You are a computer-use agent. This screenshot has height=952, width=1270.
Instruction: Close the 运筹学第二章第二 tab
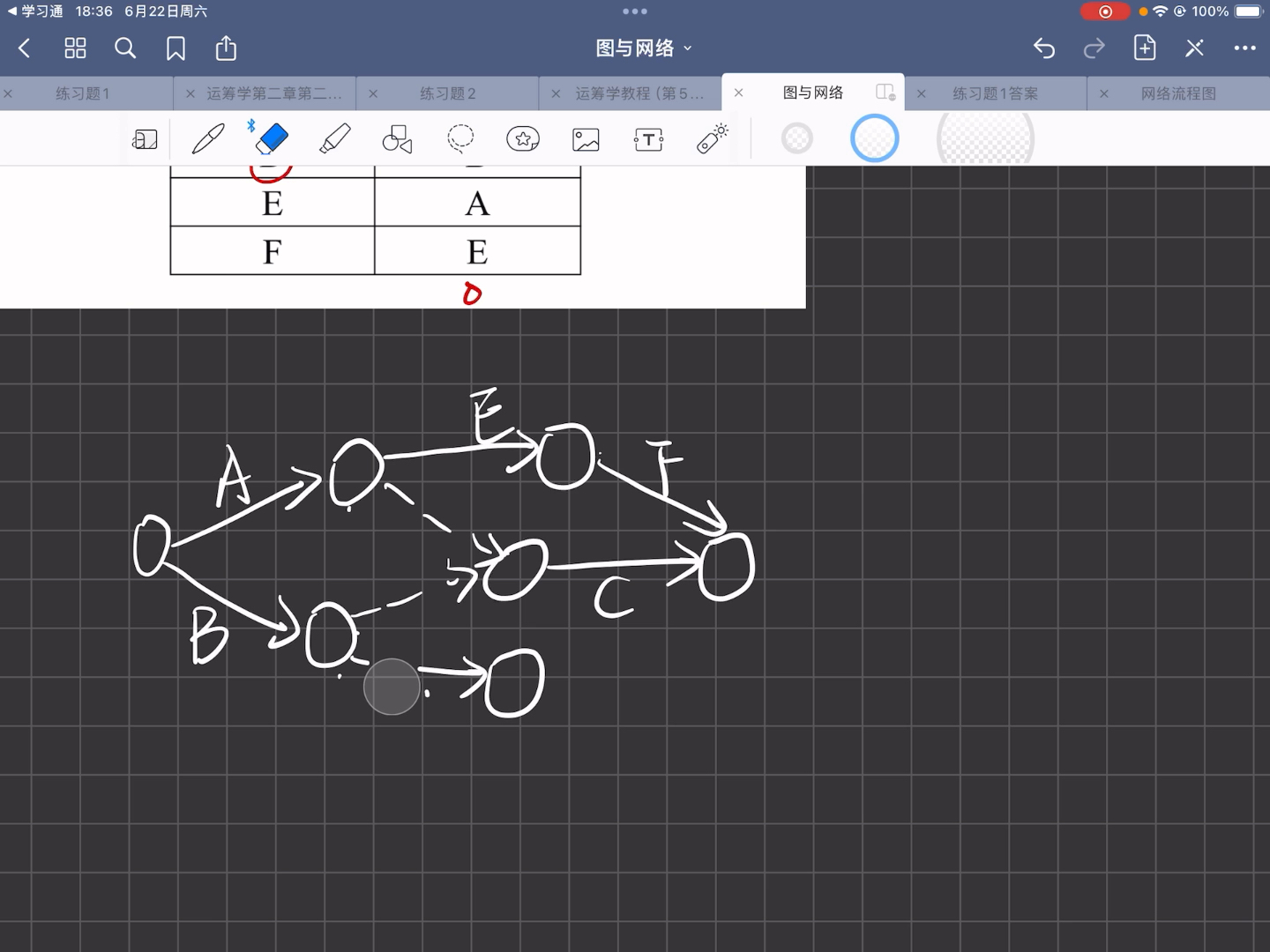click(x=190, y=93)
